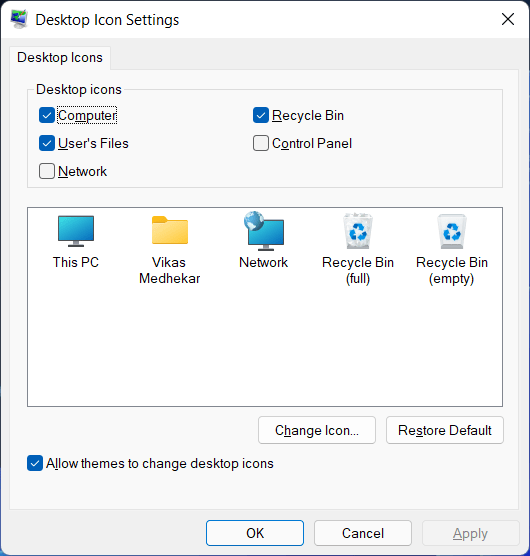Select the Recycle Bin (empty) icon
This screenshot has height=556, width=530.
452,231
